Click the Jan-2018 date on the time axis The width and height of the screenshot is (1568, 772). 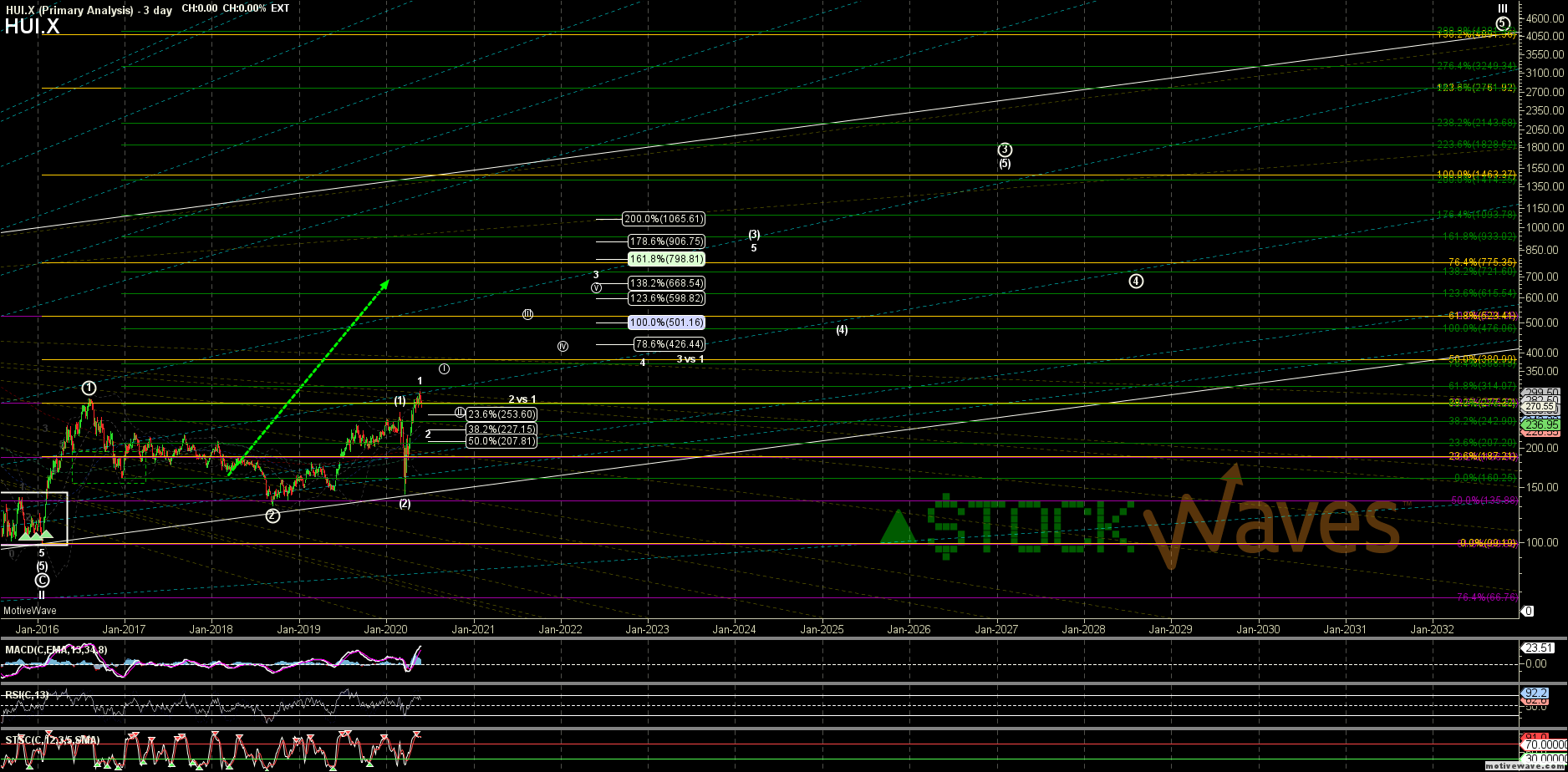click(x=211, y=629)
